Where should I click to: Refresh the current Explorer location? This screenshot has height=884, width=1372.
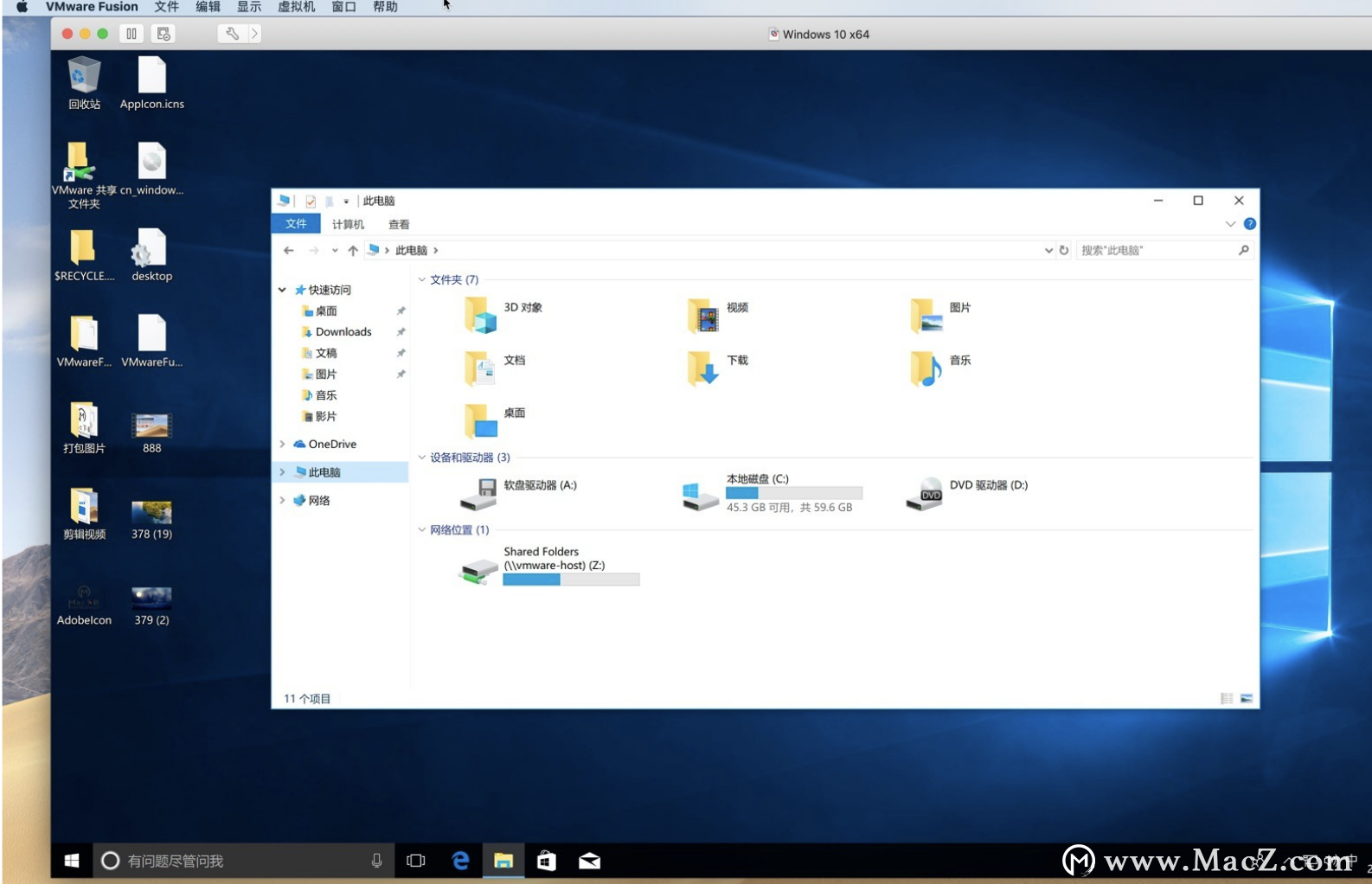coord(1064,250)
